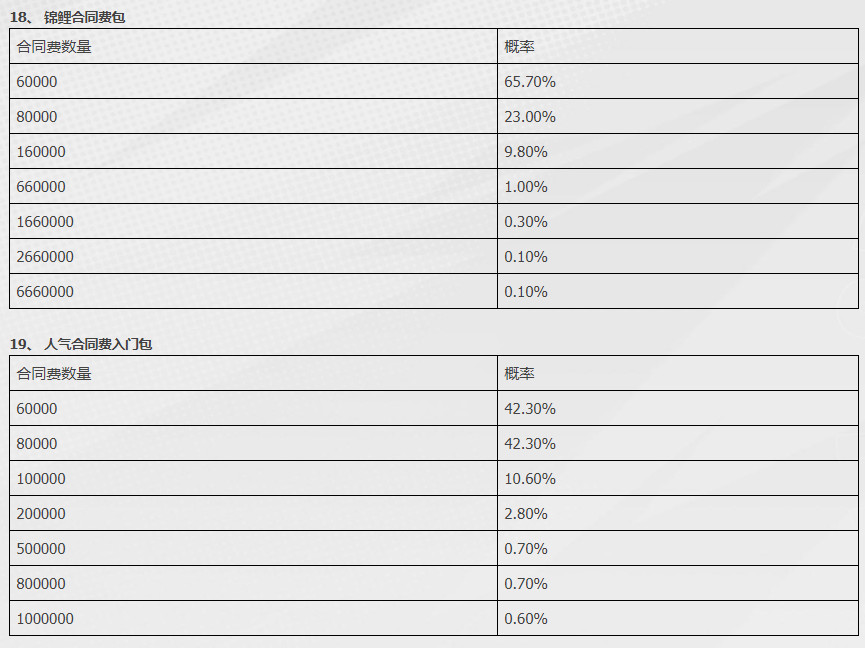The height and width of the screenshot is (648, 865).
Task: Click the 2.80% probability cell
Action: coord(677,513)
